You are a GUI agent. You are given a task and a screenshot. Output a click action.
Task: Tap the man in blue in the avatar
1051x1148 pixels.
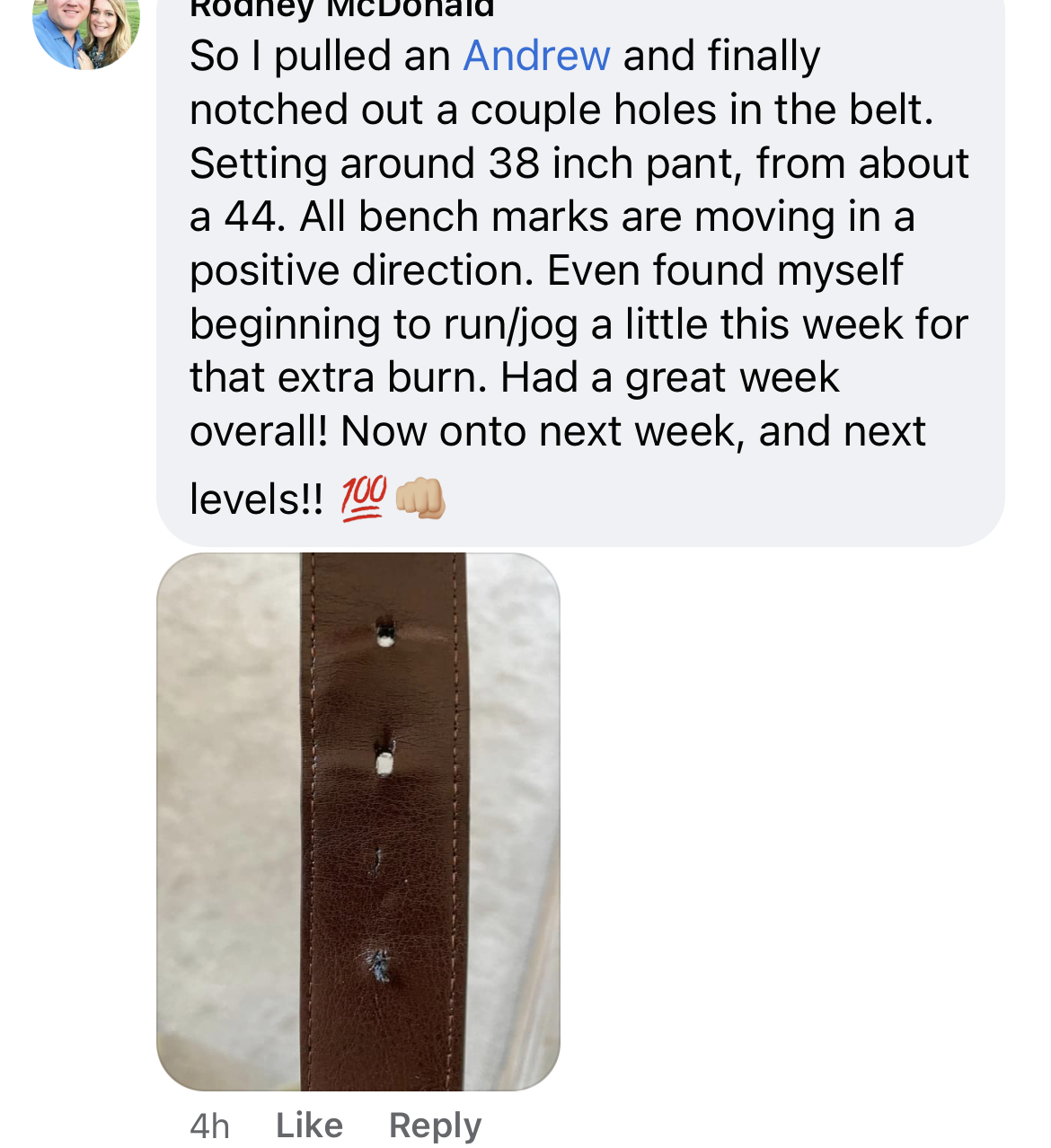[59, 31]
